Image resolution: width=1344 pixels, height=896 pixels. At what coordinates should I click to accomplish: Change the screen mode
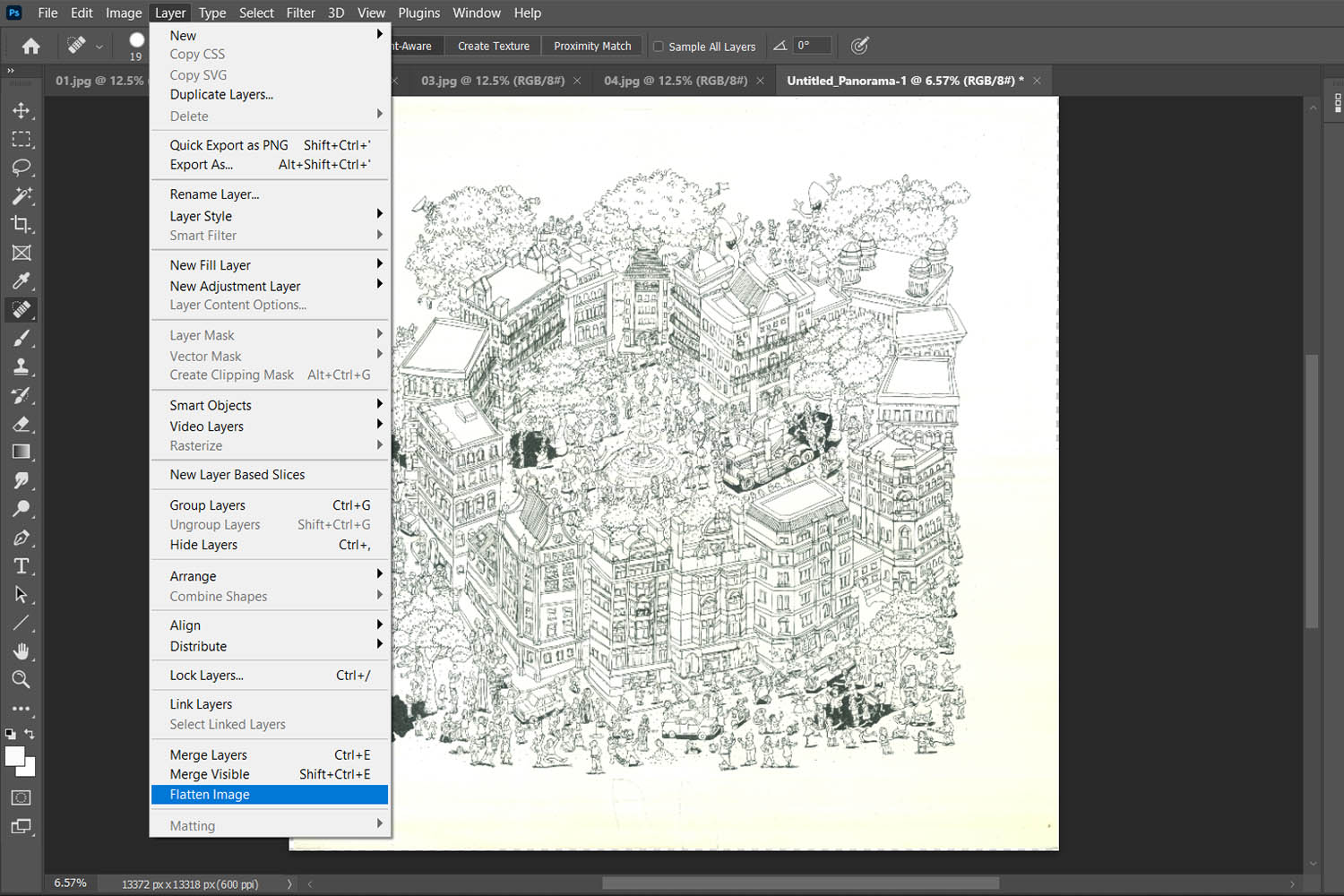(x=22, y=826)
